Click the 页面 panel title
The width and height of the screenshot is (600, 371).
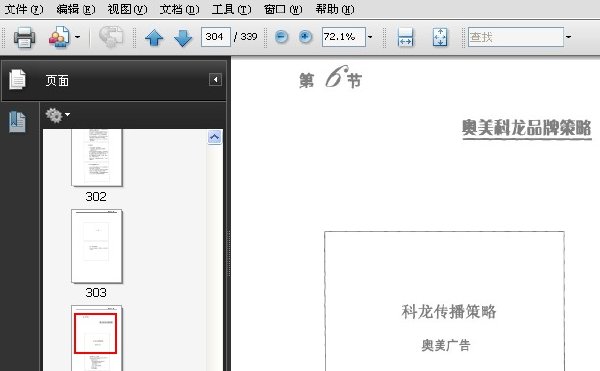coord(57,80)
